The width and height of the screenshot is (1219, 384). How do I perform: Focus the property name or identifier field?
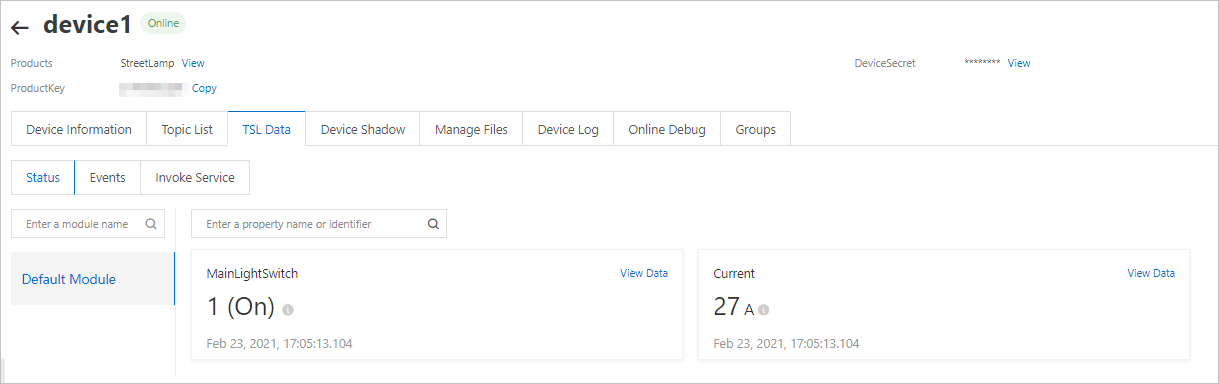click(319, 224)
